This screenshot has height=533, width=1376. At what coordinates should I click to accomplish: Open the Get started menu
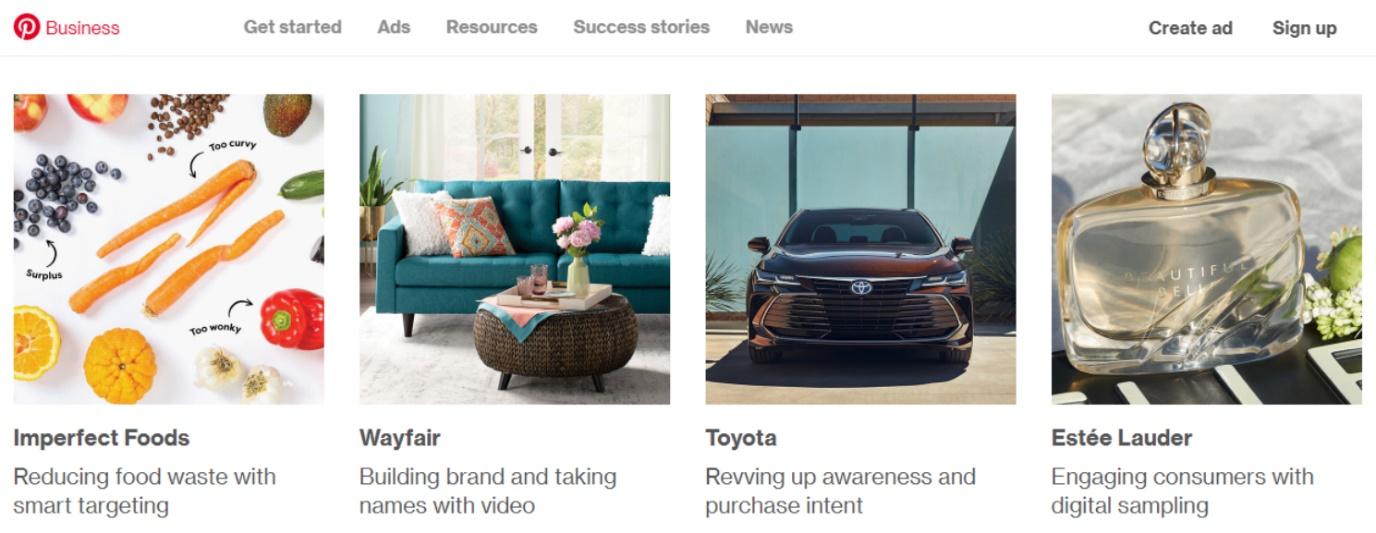pos(292,27)
